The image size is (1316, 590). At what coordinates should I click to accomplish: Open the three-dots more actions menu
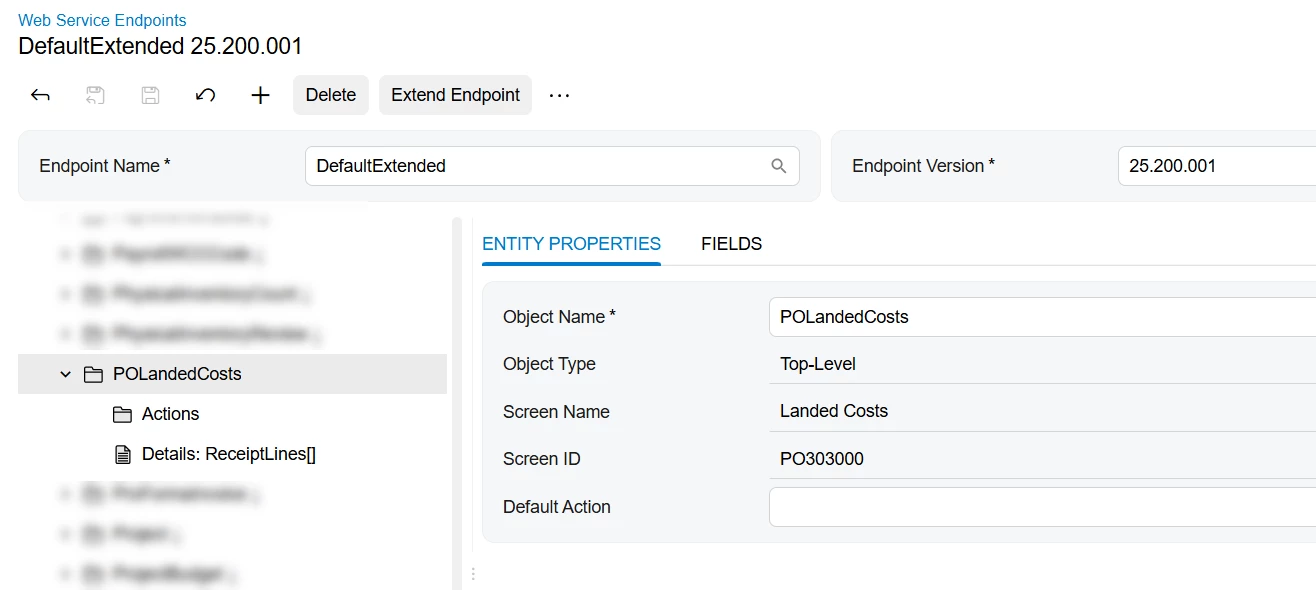(x=559, y=95)
